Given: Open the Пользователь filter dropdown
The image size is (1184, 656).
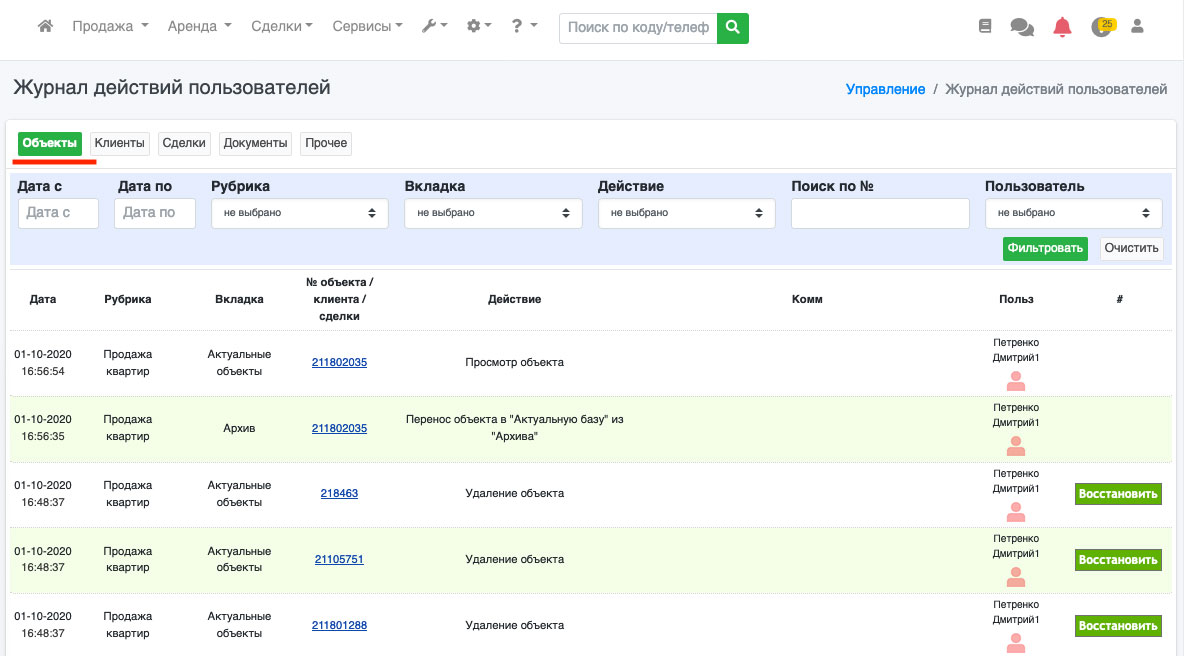Looking at the screenshot, I should [x=1073, y=213].
